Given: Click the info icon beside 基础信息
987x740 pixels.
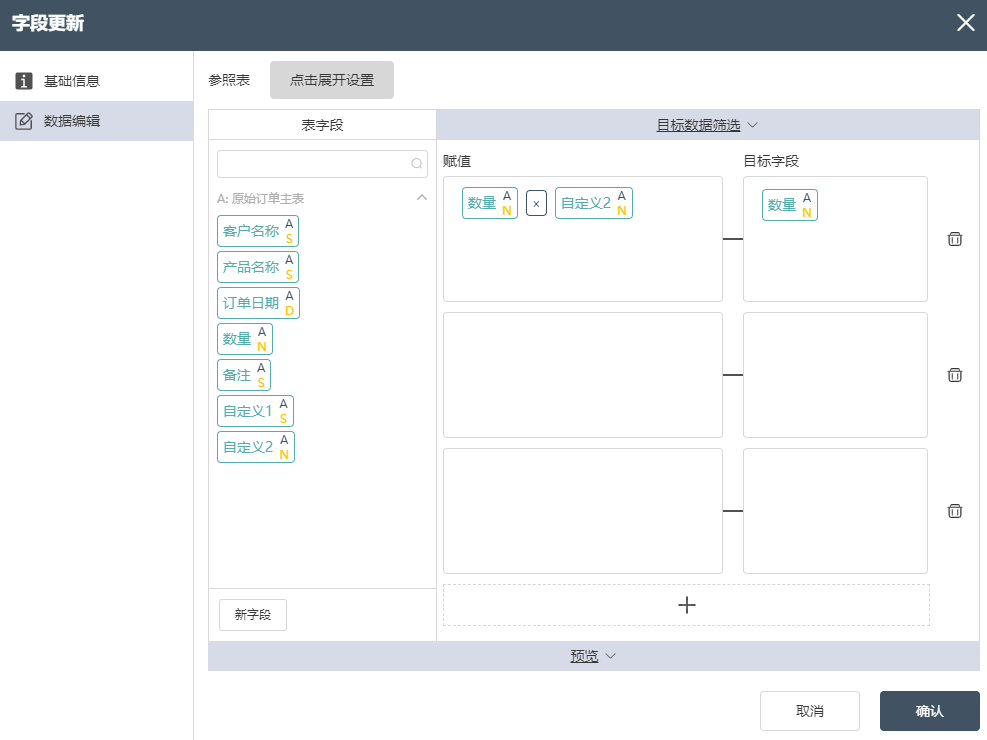Looking at the screenshot, I should click(24, 81).
